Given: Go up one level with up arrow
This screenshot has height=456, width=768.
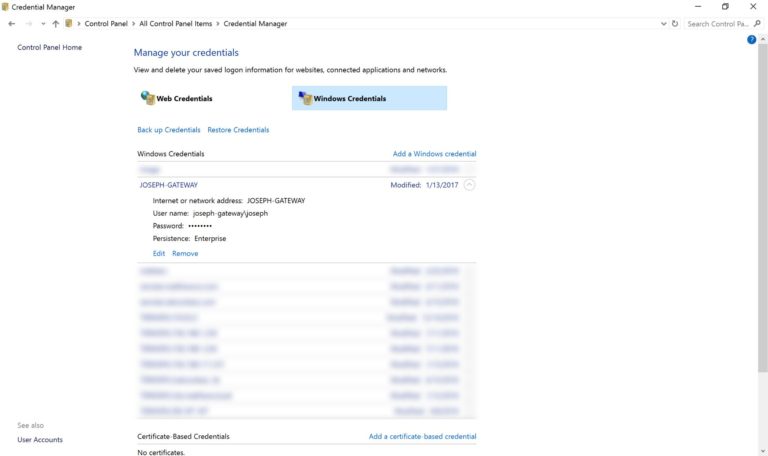Looking at the screenshot, I should 55,24.
